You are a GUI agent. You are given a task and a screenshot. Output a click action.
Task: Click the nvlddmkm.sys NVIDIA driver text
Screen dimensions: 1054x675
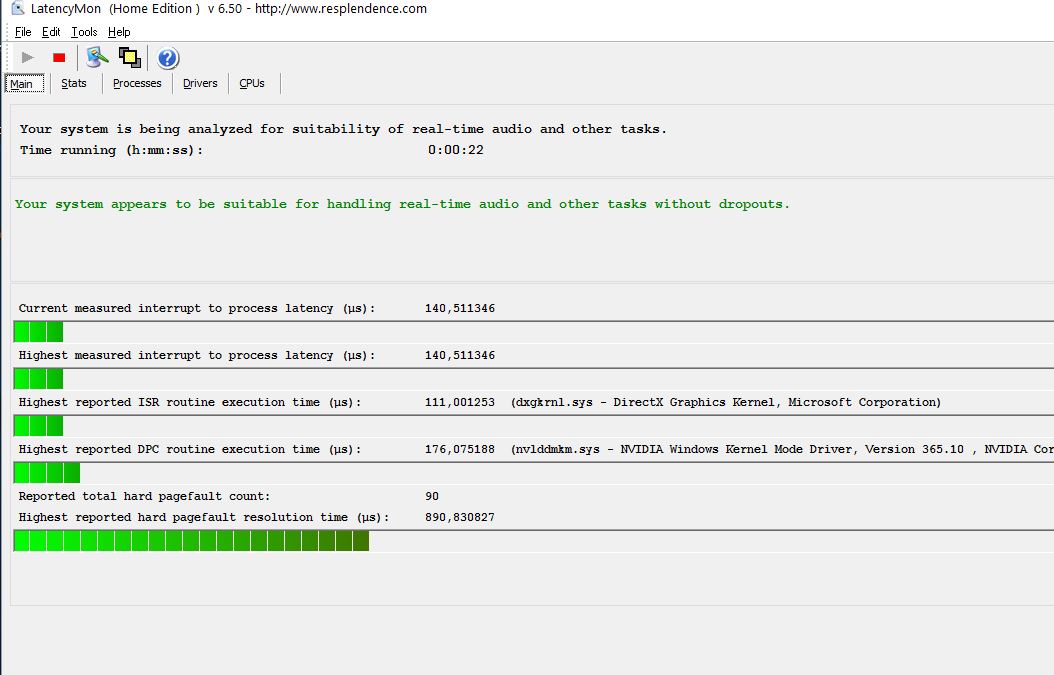tap(782, 449)
